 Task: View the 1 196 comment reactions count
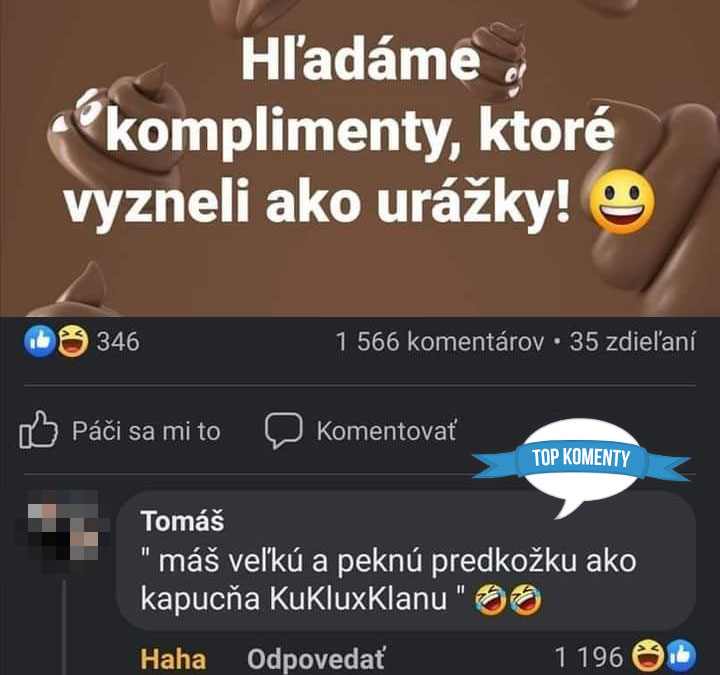click(x=589, y=657)
